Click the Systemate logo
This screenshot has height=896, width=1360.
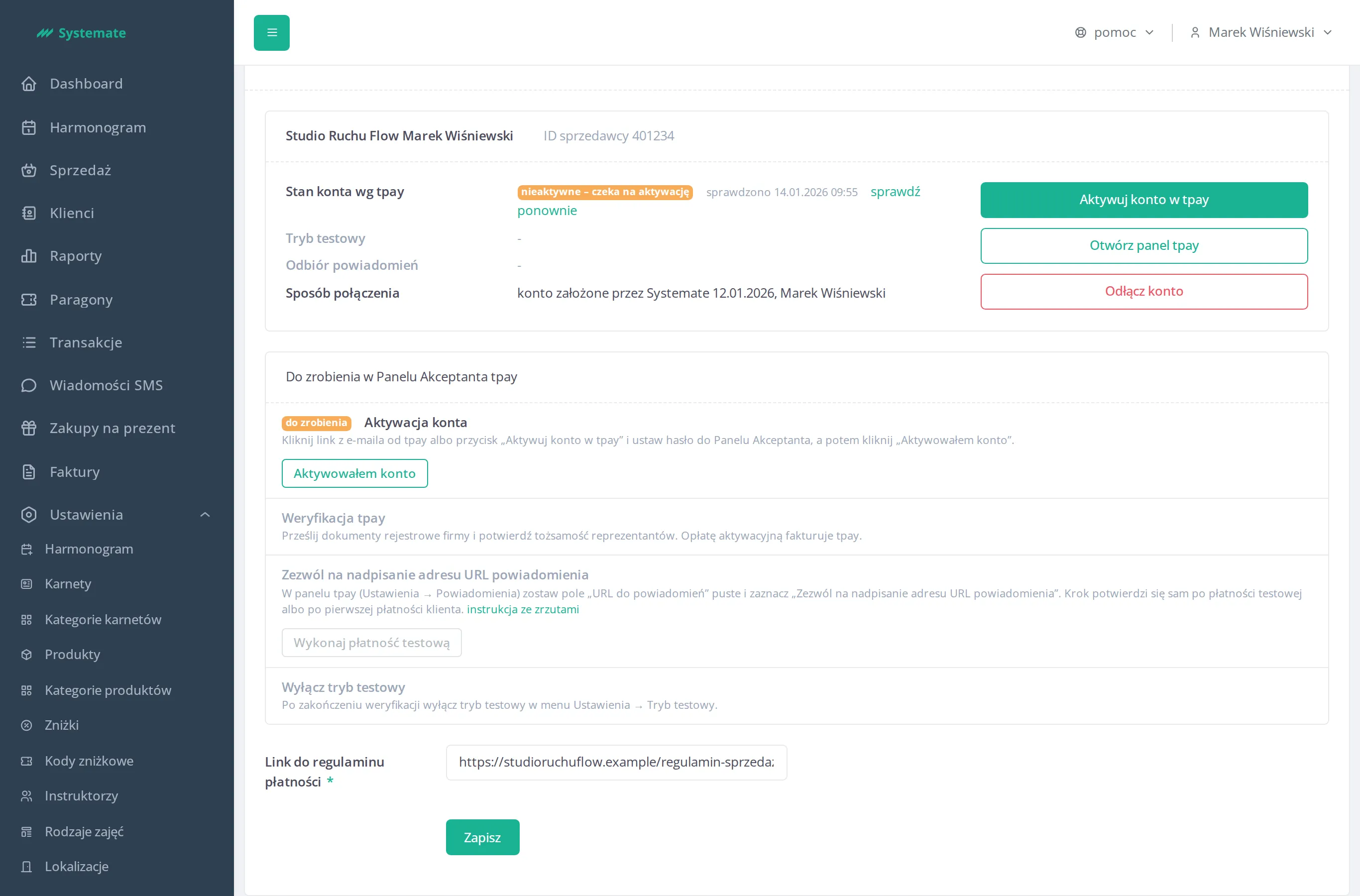[x=81, y=33]
